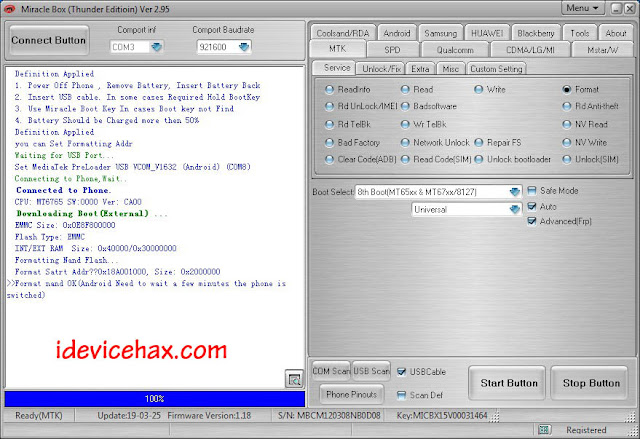Viewport: 640px width, 439px height.
Task: Switch to the Blackberry tab
Action: 536,33
